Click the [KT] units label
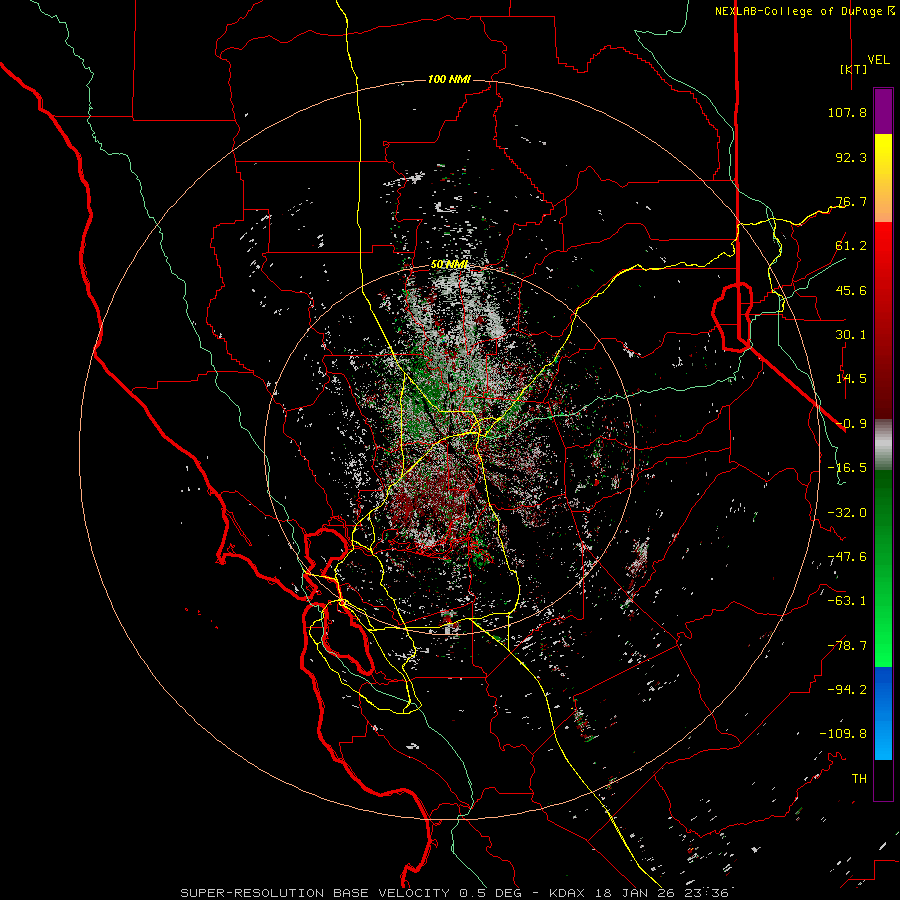 854,69
